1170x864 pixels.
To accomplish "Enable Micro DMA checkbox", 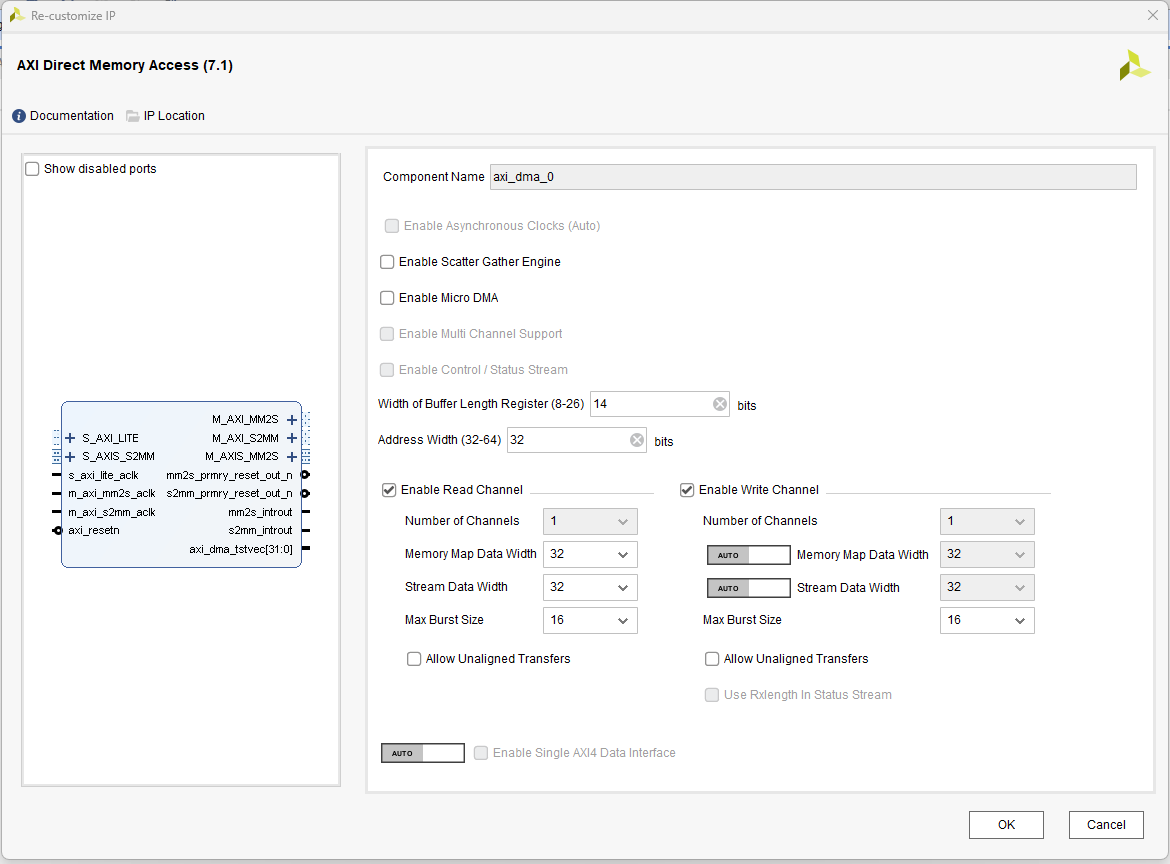I will (387, 298).
